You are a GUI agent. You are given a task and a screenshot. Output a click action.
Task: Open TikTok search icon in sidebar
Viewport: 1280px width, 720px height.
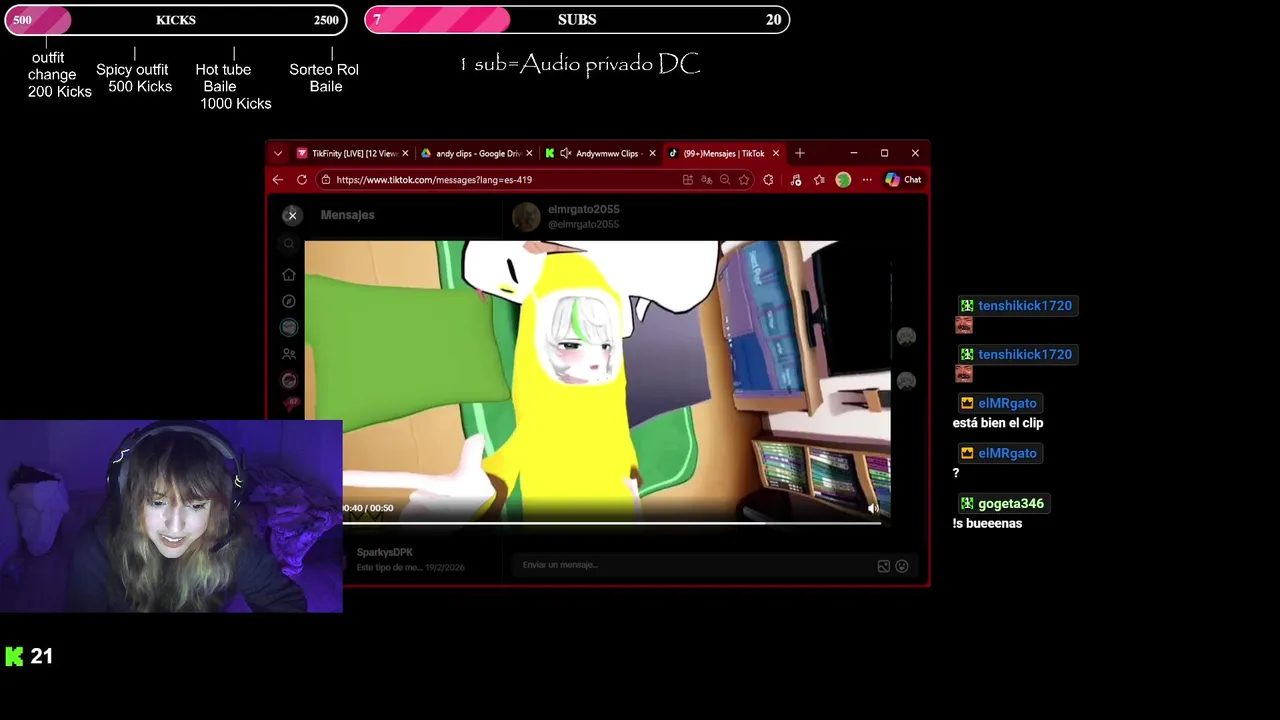[x=289, y=243]
